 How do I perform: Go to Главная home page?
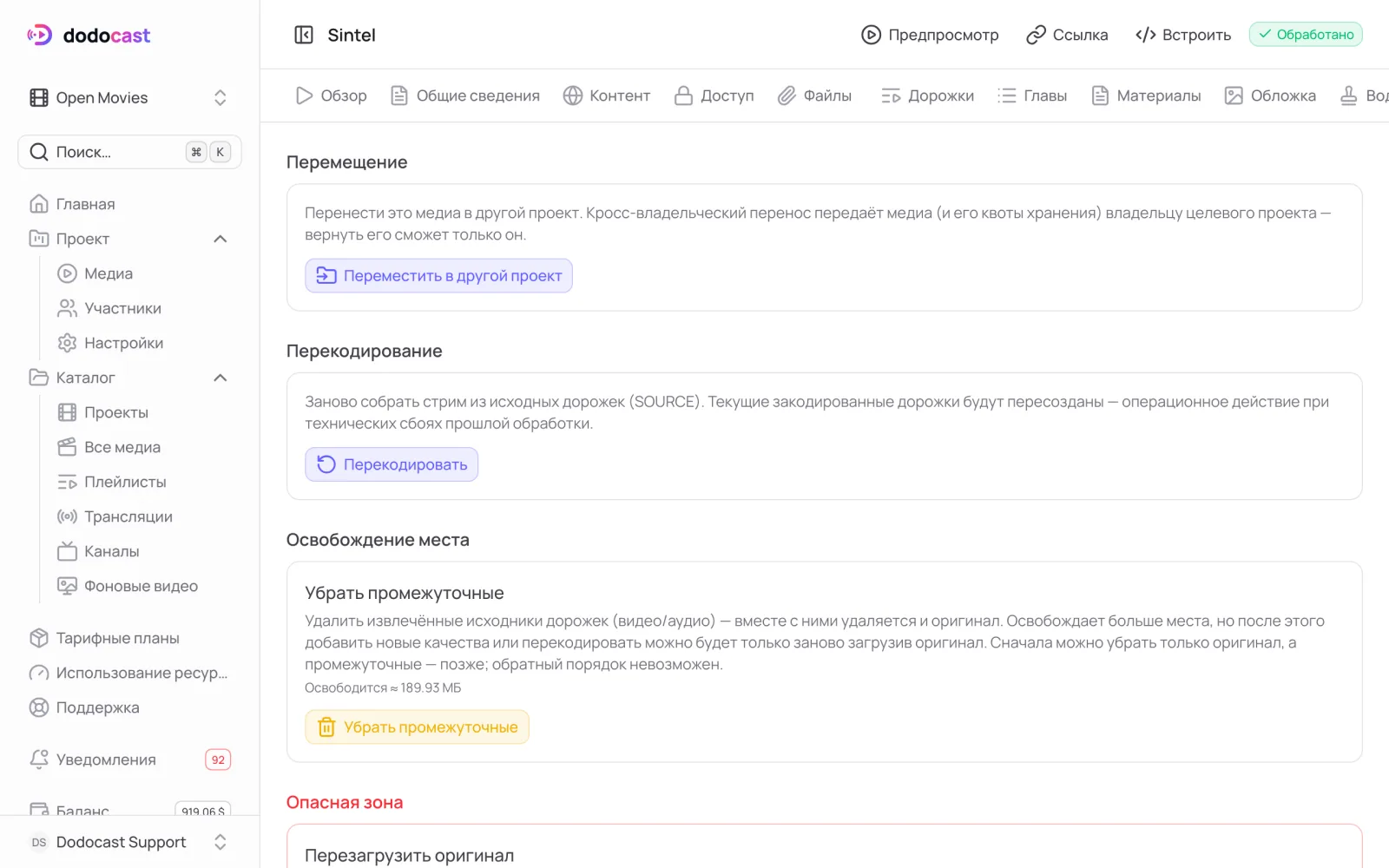(129, 204)
